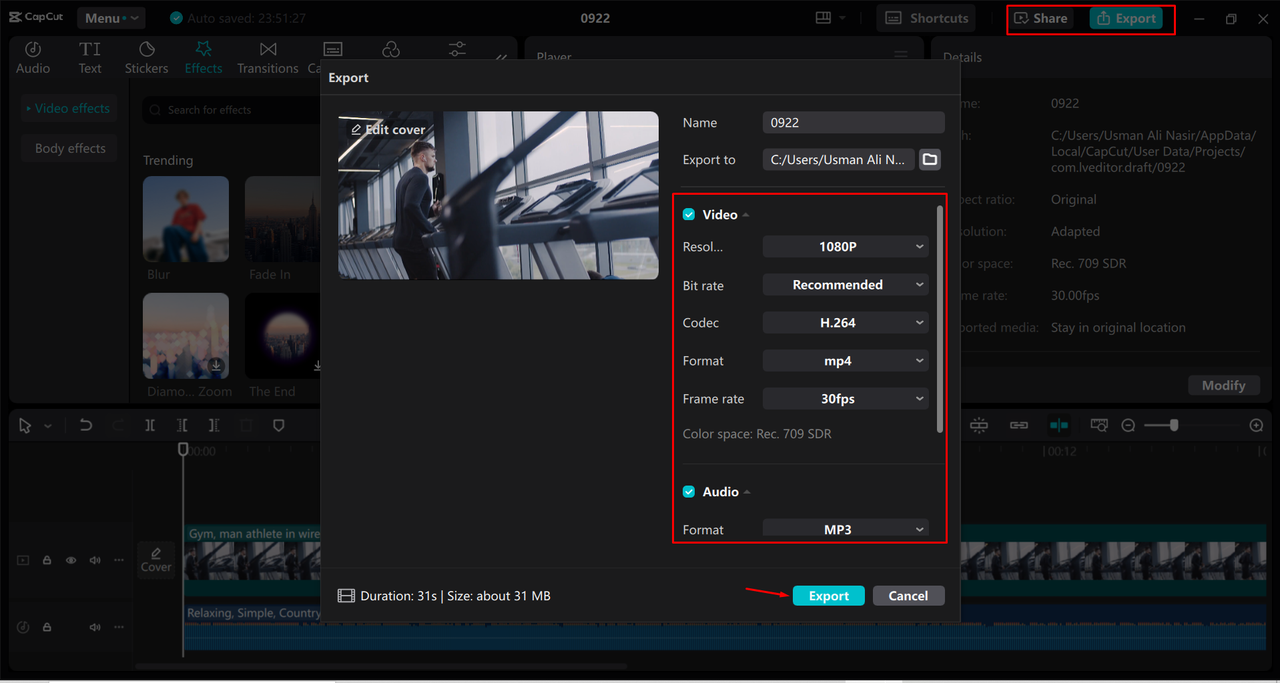Click the Name input field

853,122
